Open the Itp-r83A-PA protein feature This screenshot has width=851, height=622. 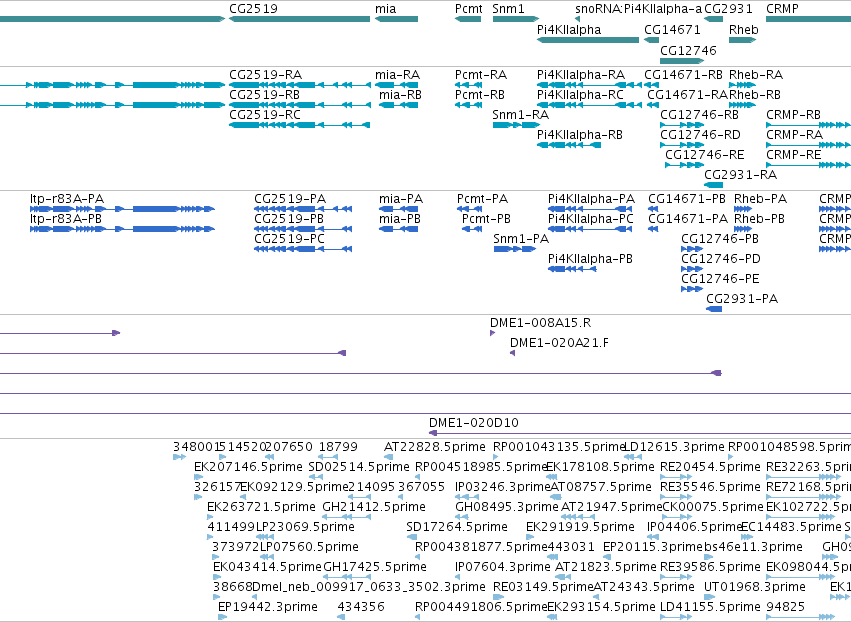click(x=122, y=209)
